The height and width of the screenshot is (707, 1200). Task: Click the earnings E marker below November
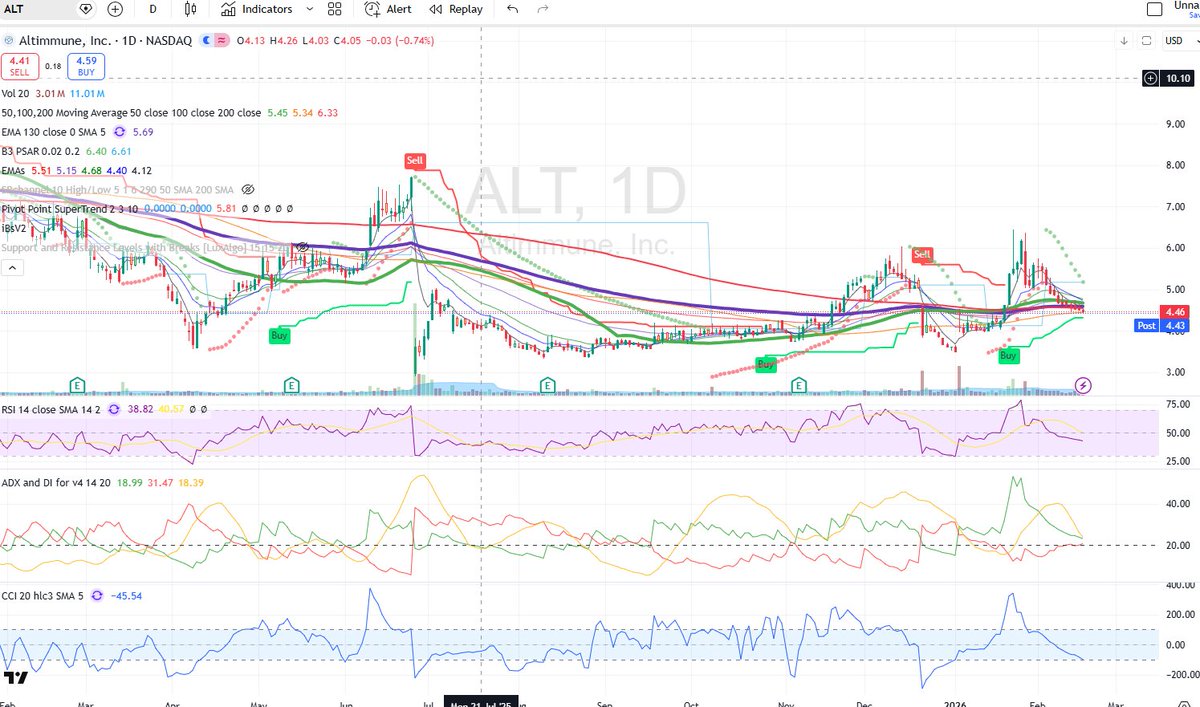(x=799, y=384)
